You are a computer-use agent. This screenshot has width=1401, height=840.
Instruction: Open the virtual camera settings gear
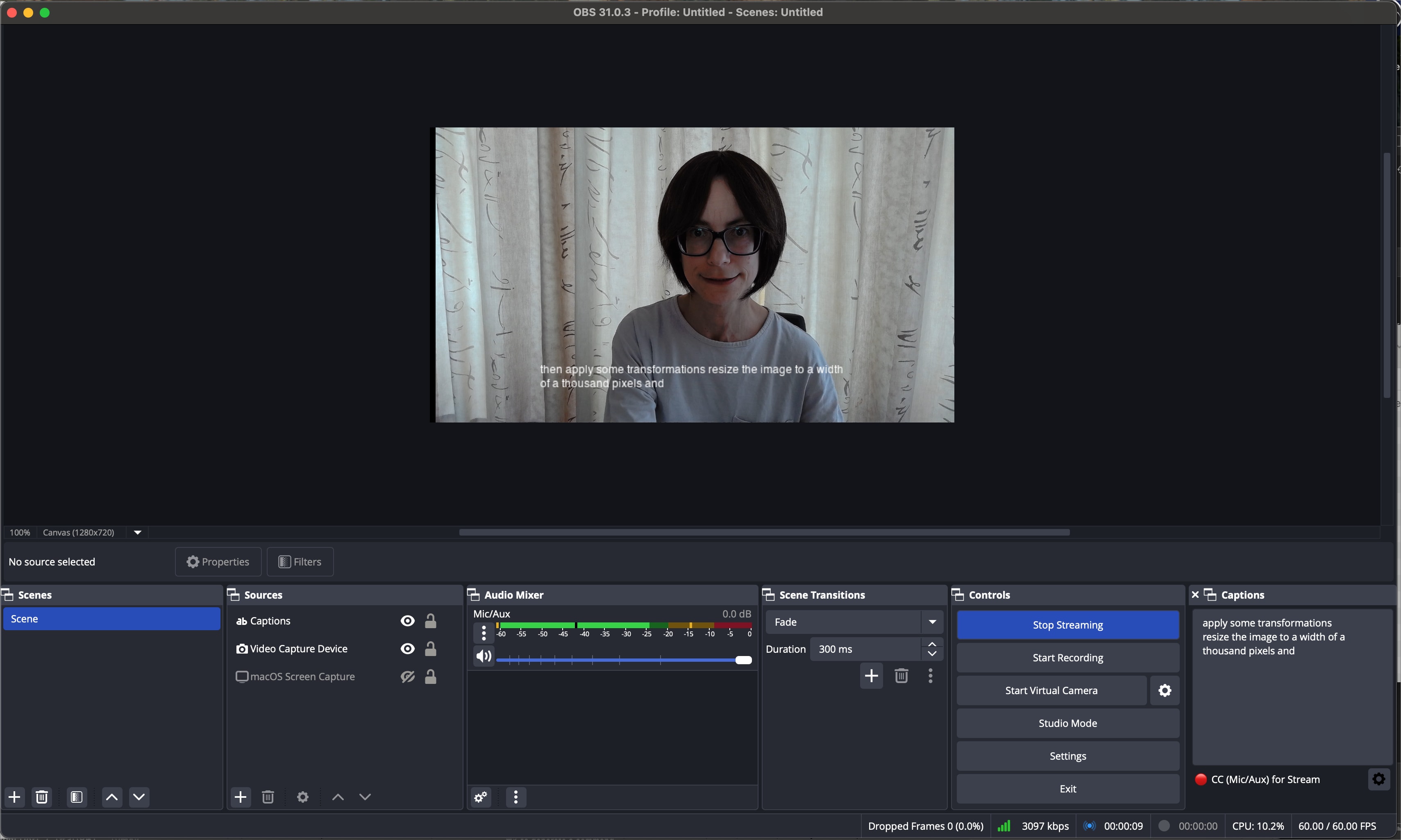(1165, 690)
